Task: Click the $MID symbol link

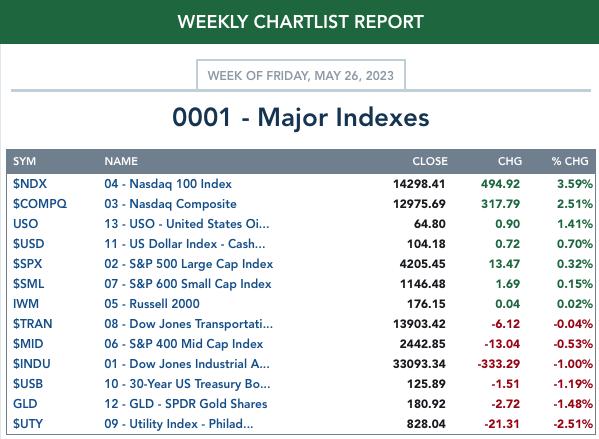Action: [28, 344]
